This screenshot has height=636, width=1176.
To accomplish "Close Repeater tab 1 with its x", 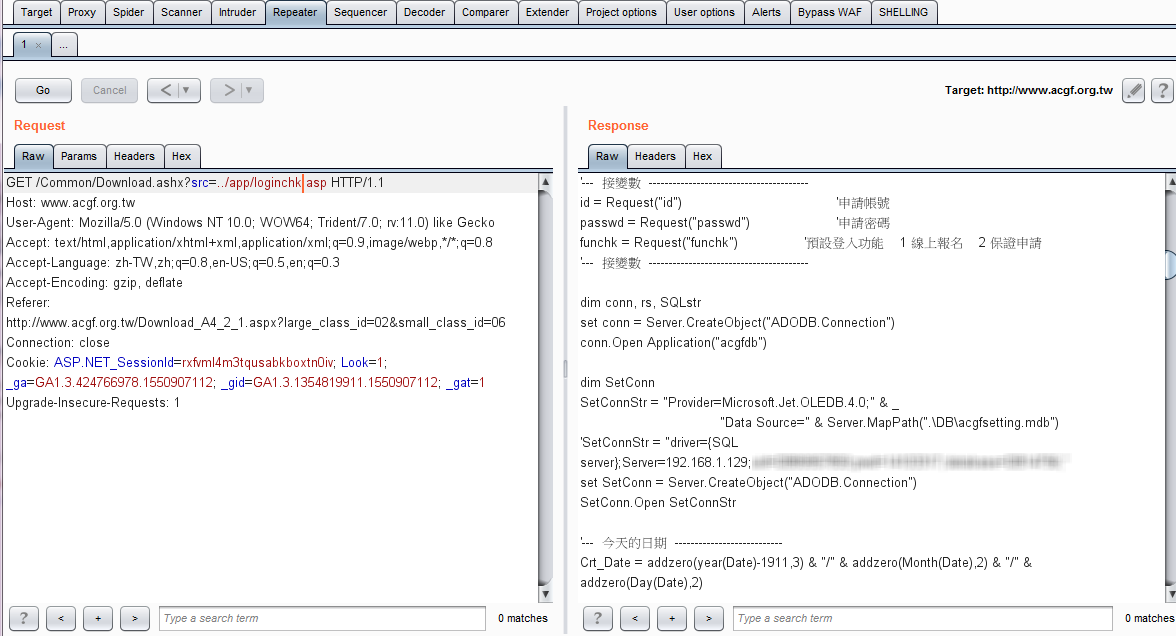I will [x=39, y=45].
